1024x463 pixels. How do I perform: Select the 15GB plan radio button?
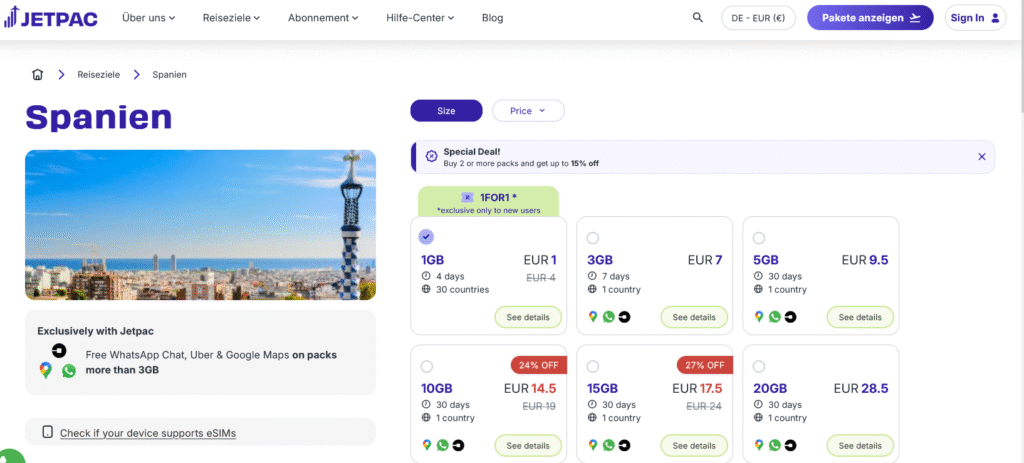[x=592, y=366]
